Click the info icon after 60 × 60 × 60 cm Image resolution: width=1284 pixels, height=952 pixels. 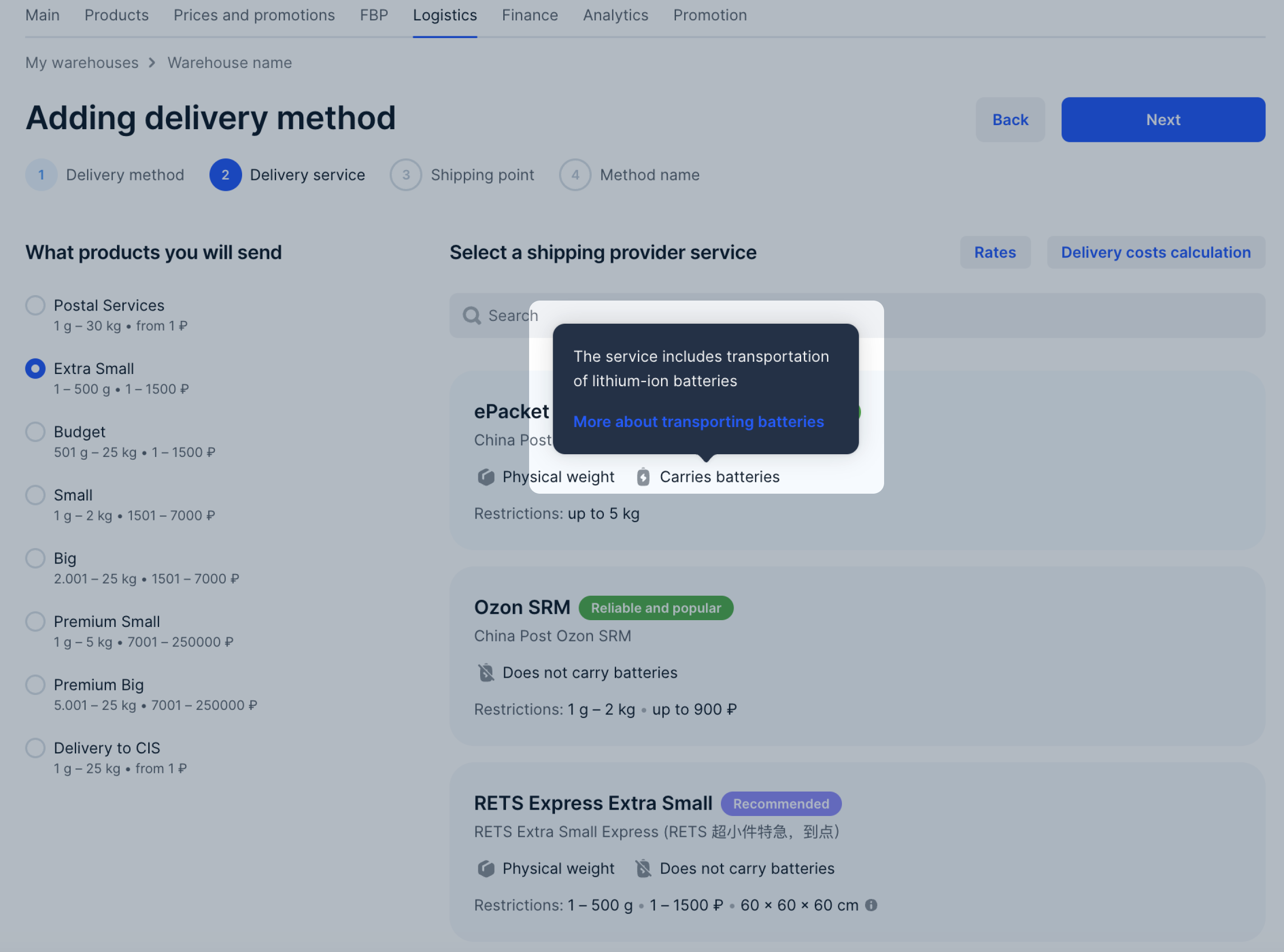871,905
